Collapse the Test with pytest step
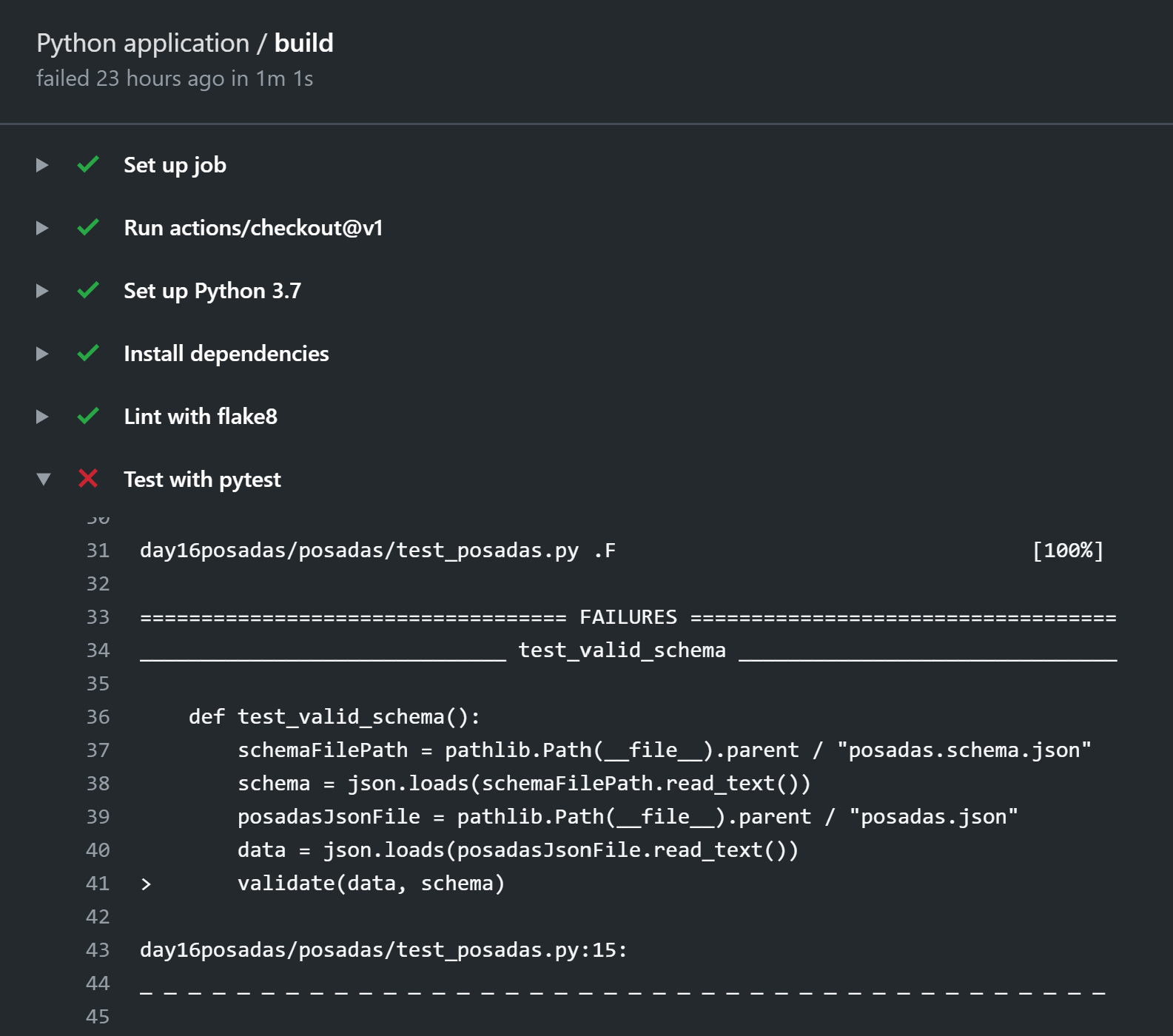Screen dimensions: 1173x1036 [x=43, y=480]
